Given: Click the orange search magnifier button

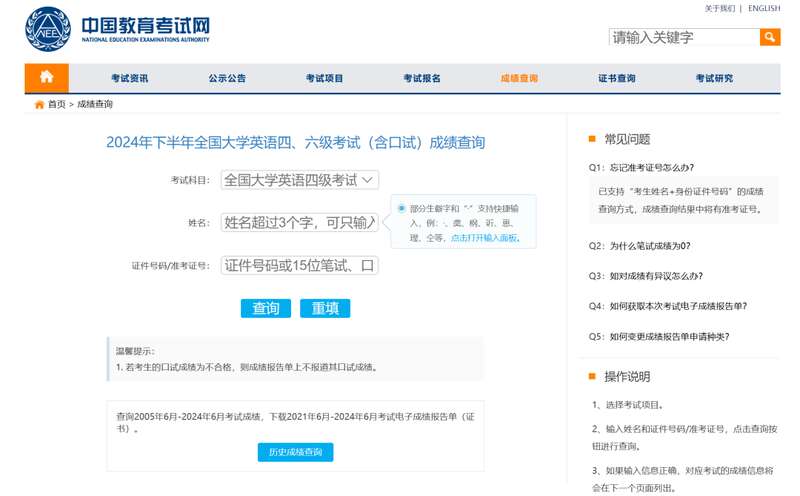Looking at the screenshot, I should click(770, 37).
